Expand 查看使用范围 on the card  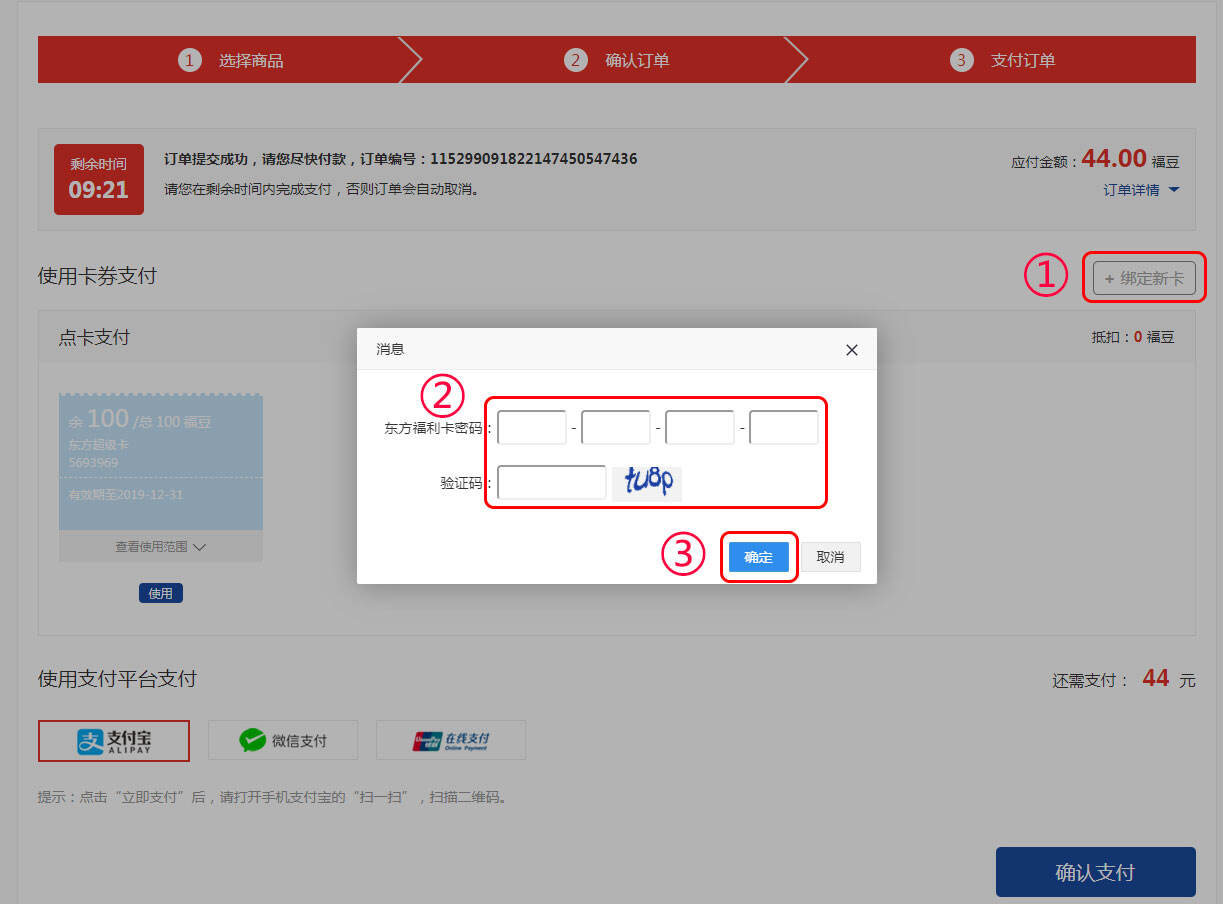pos(160,547)
